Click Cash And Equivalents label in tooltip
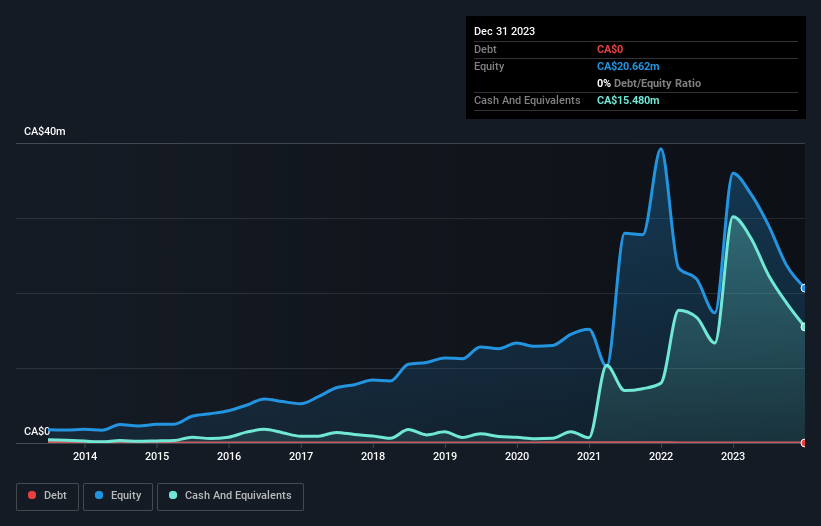The height and width of the screenshot is (526, 821). pyautogui.click(x=527, y=100)
